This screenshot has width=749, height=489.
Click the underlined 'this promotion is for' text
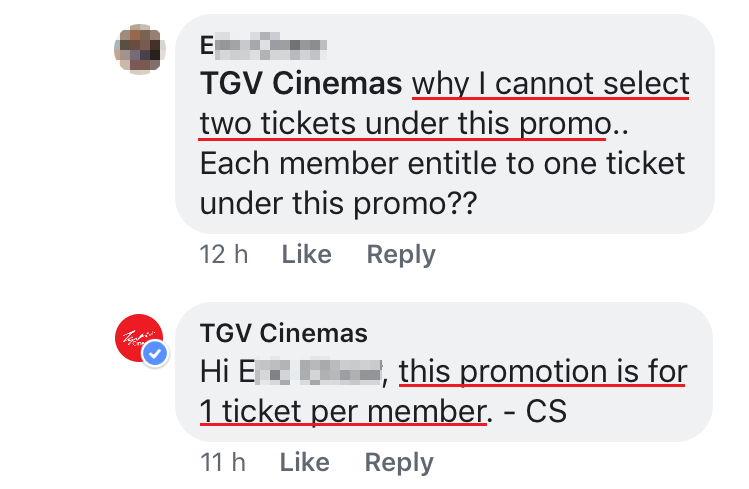[x=543, y=373]
